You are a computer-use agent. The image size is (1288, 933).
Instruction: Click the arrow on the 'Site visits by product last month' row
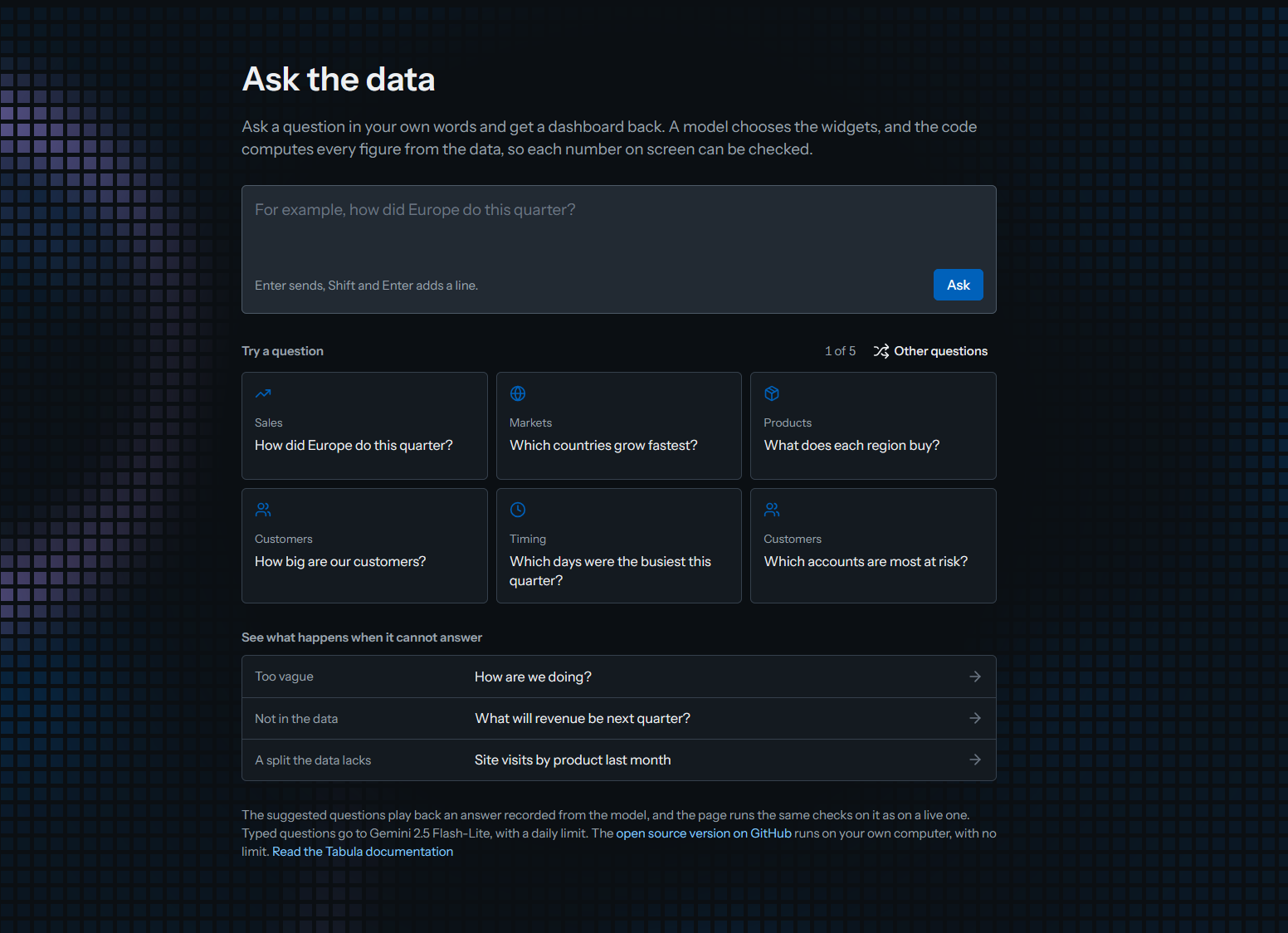[x=975, y=760]
